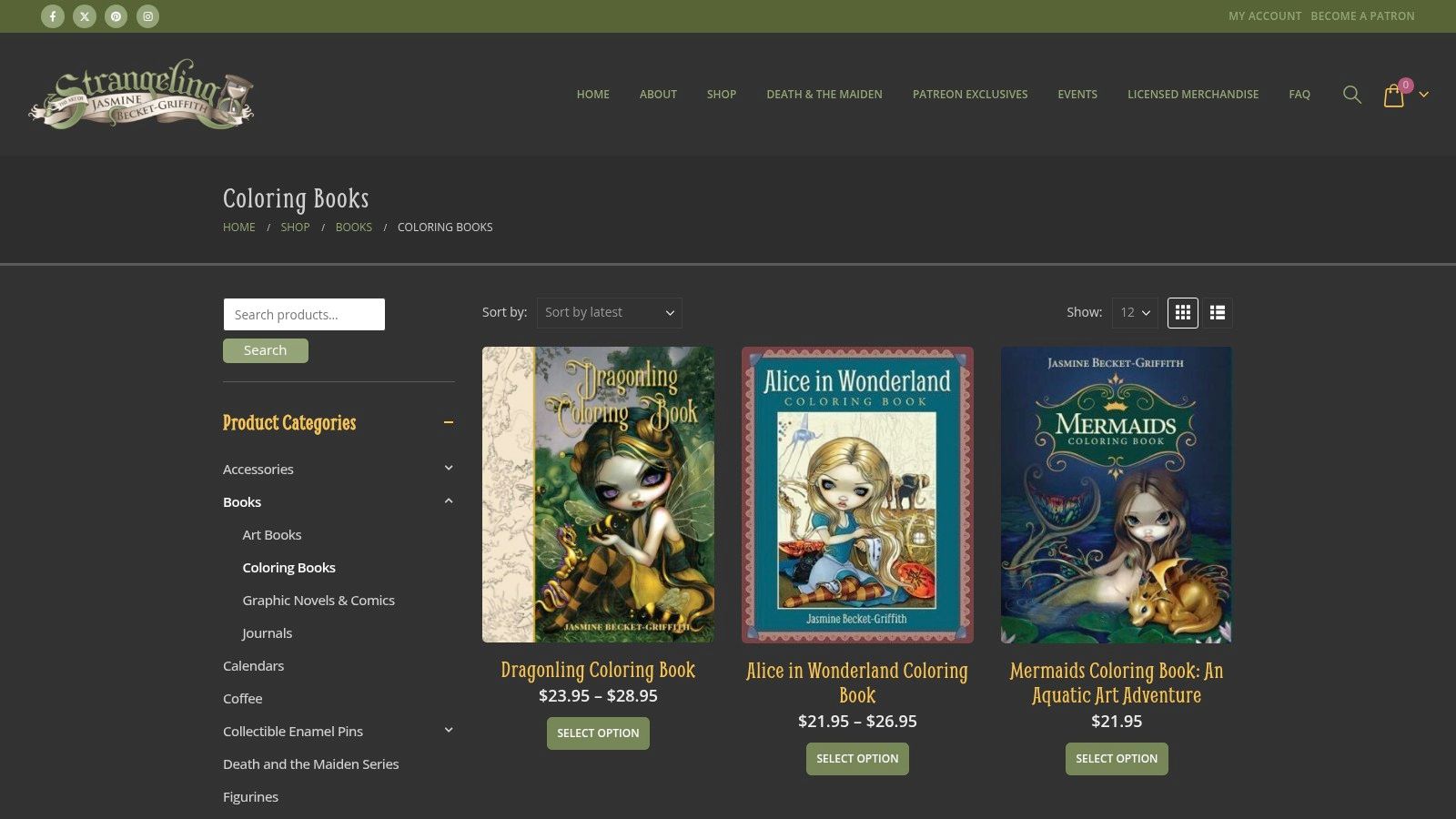Click the search magnifier icon in header
This screenshot has height=819, width=1456.
pyautogui.click(x=1352, y=95)
